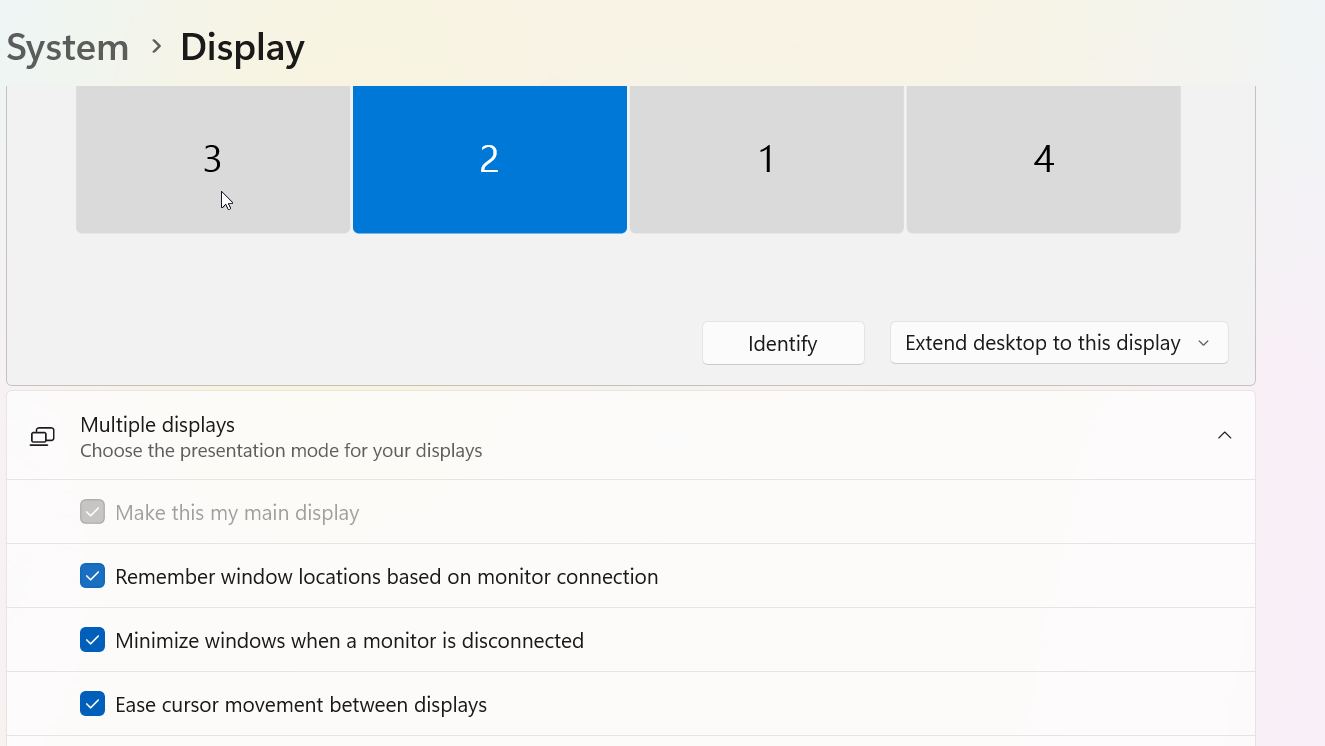Select display 4 in the arrangement
This screenshot has width=1325, height=746.
(1043, 158)
